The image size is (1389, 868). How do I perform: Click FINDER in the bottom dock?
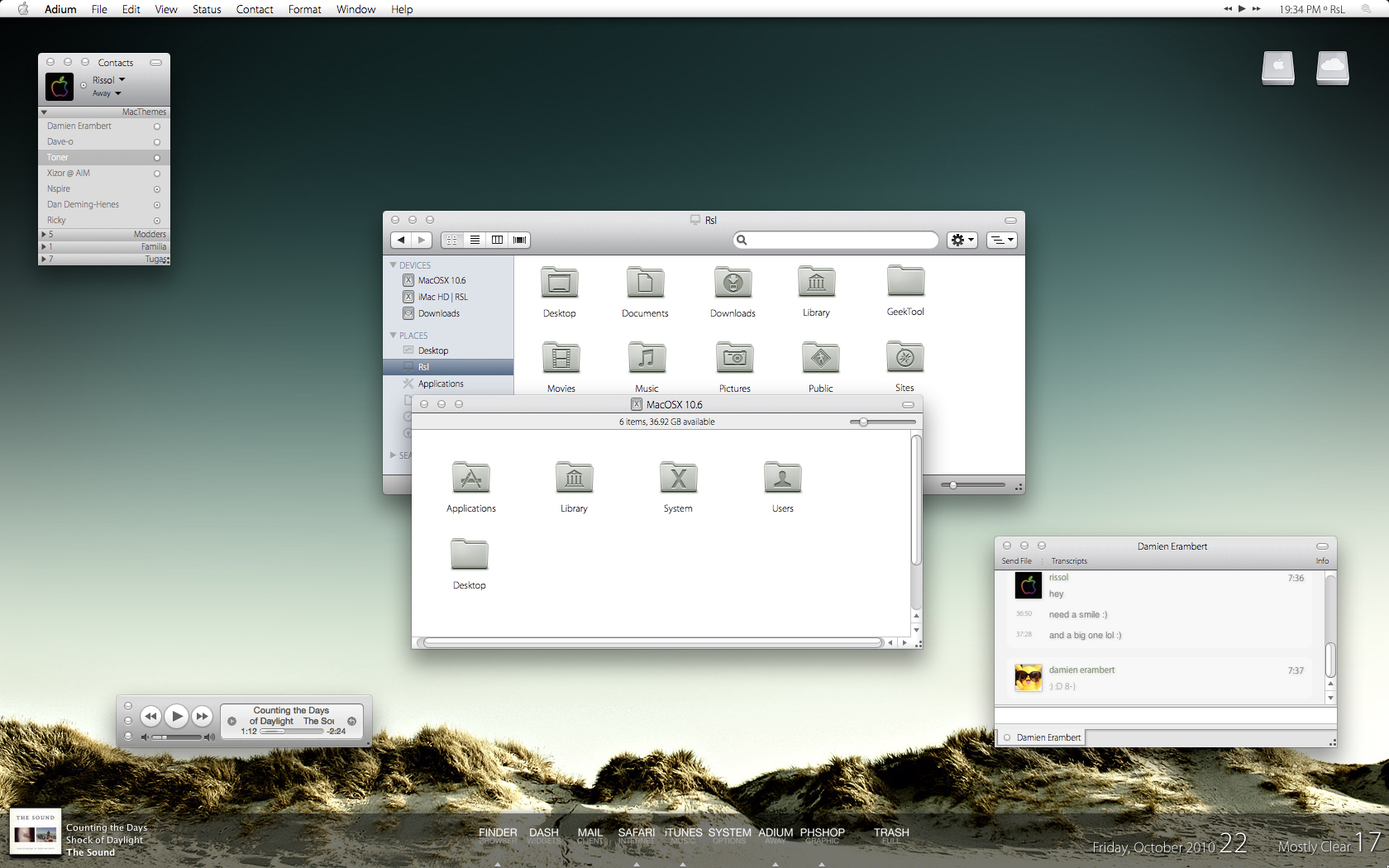click(498, 833)
